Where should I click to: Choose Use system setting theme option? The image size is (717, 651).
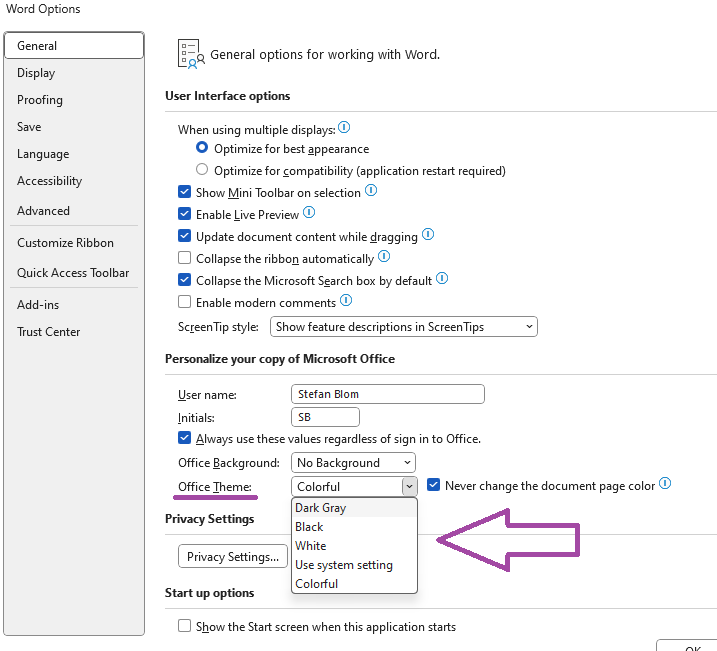(354, 565)
